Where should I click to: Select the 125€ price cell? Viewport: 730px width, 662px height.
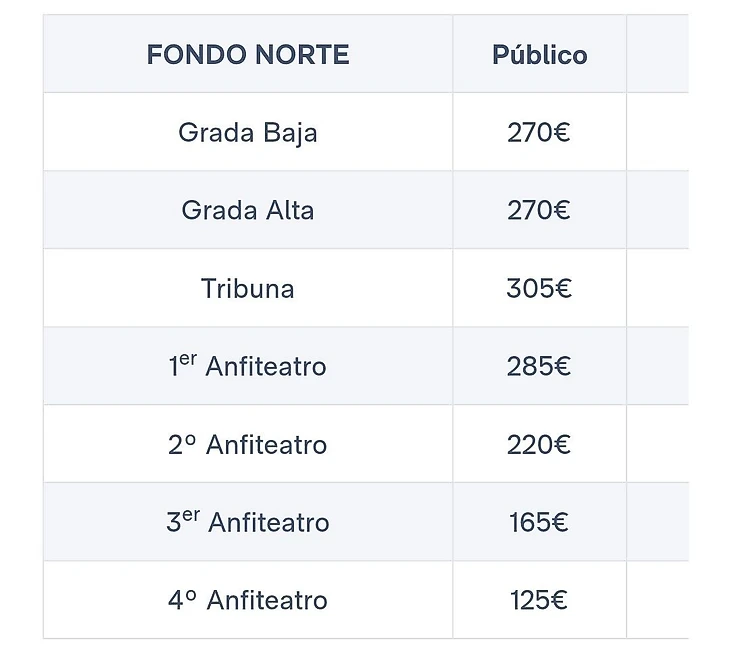point(539,600)
